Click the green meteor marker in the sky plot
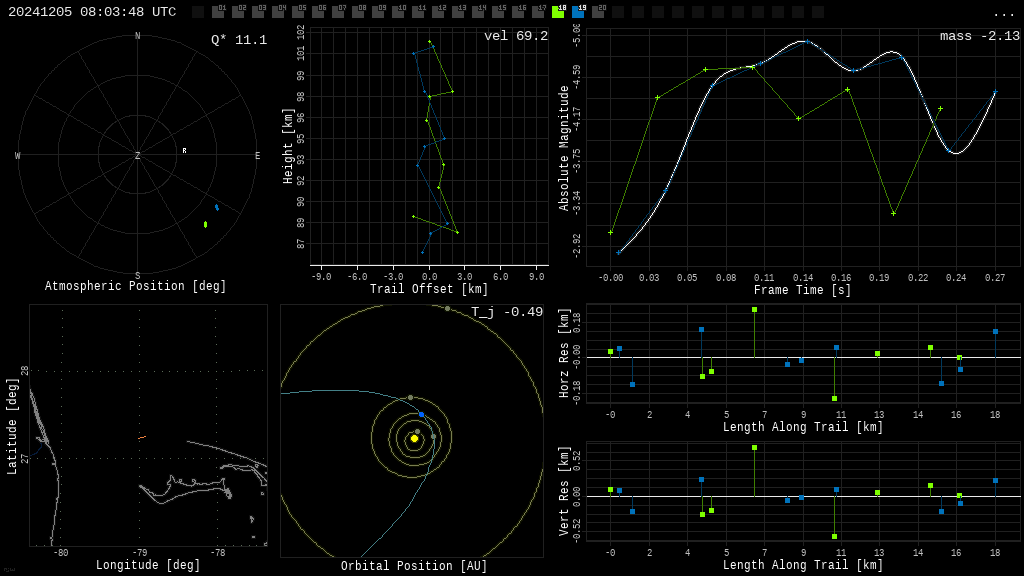Screen dimensions: 1024x576 (206, 224)
